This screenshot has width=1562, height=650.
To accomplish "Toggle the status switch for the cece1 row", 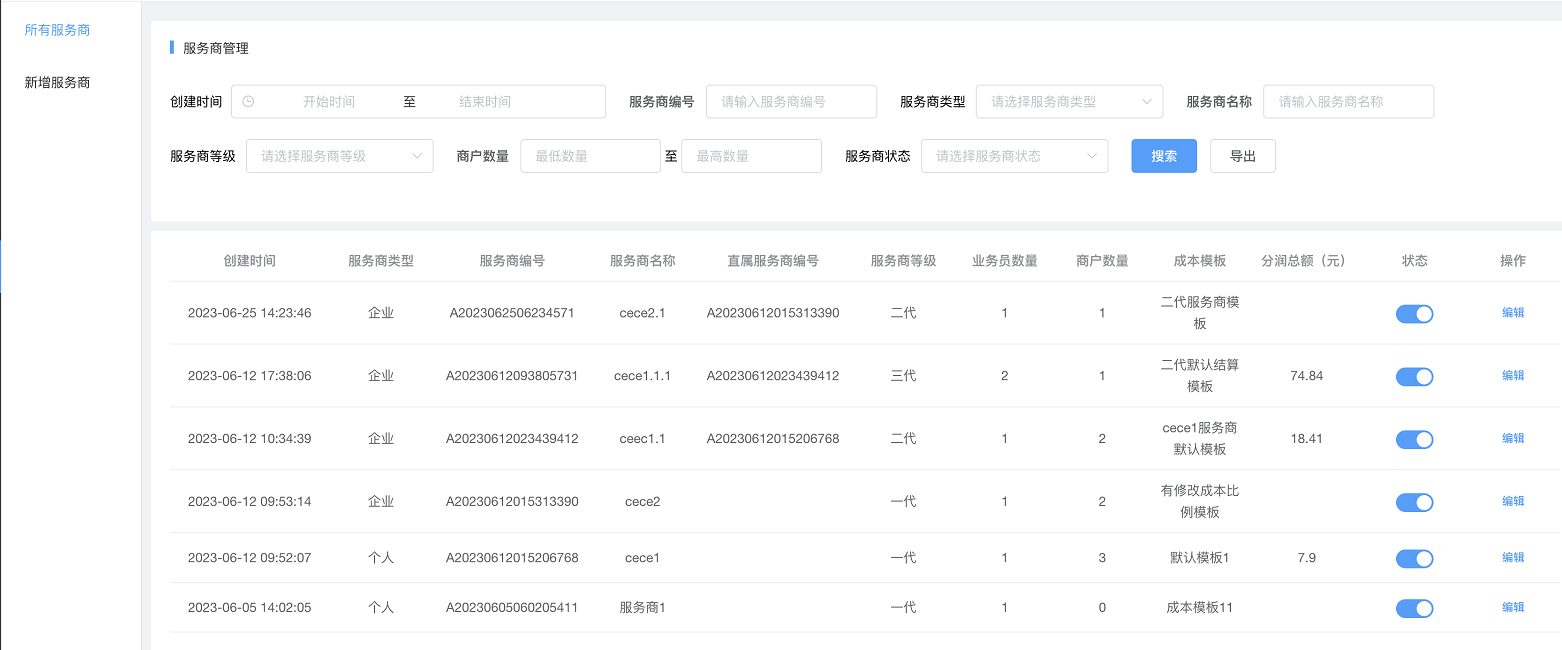I will click(x=1414, y=558).
